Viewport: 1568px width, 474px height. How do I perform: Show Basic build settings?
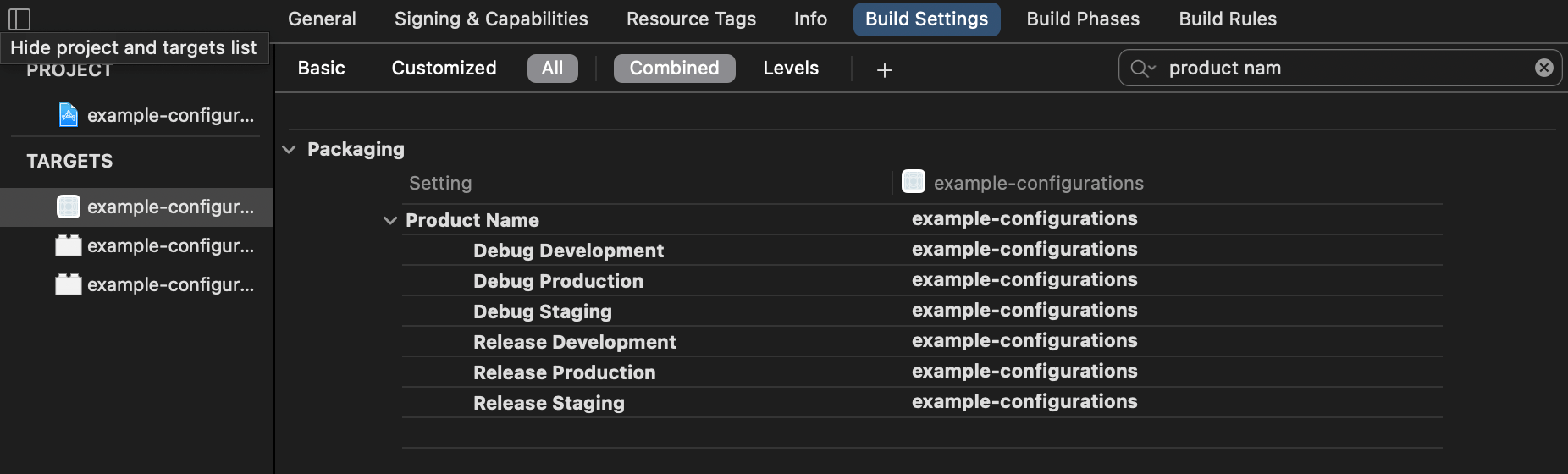322,69
